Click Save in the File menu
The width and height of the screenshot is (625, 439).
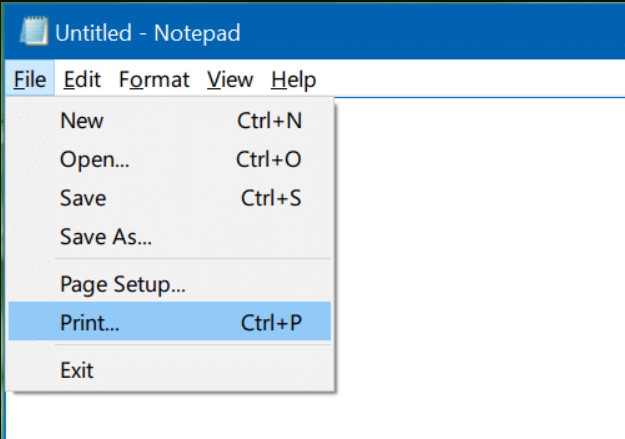(x=83, y=198)
